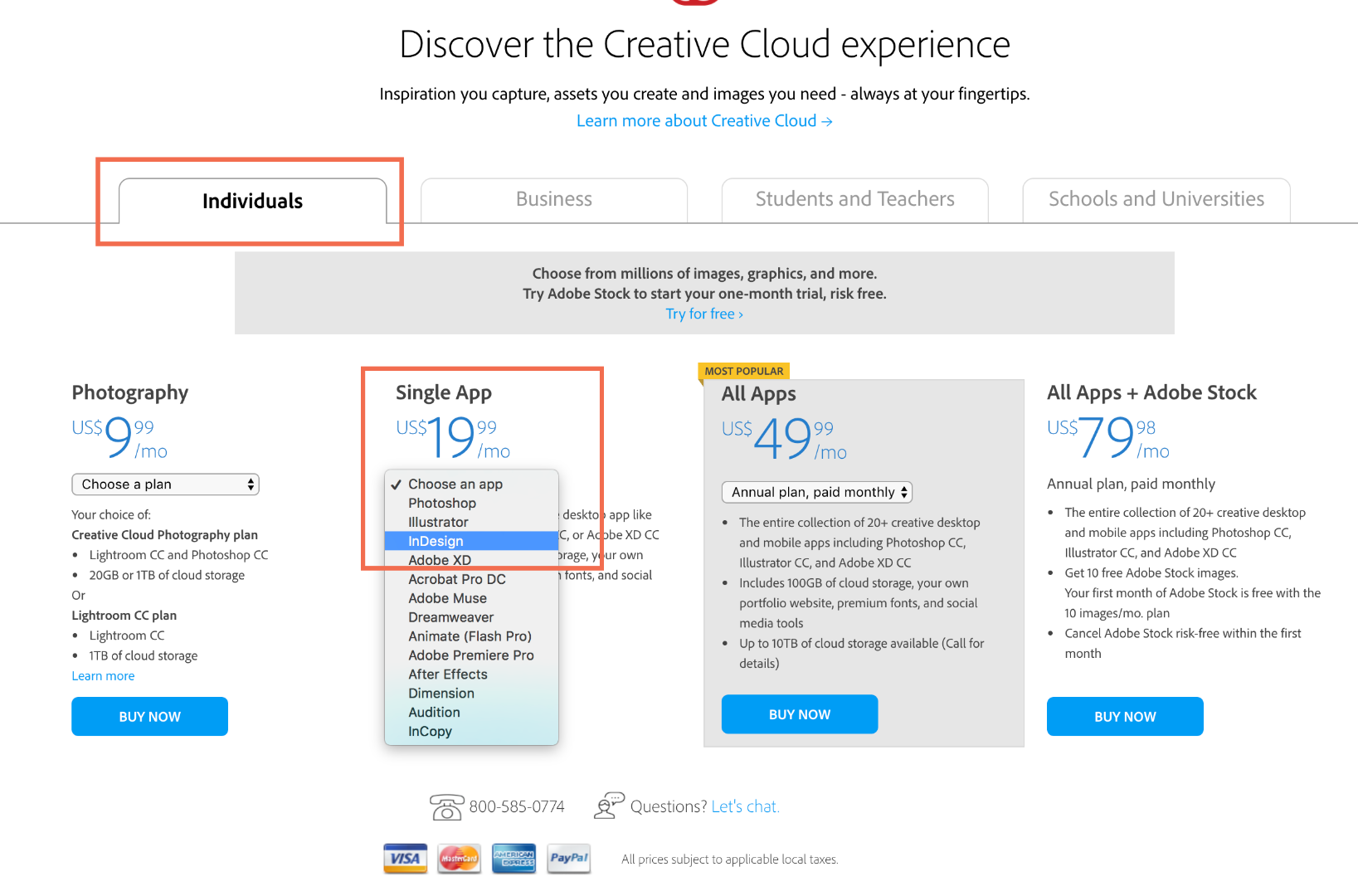This screenshot has height=896, width=1358.
Task: Open the 'Let's chat' link
Action: 745,806
